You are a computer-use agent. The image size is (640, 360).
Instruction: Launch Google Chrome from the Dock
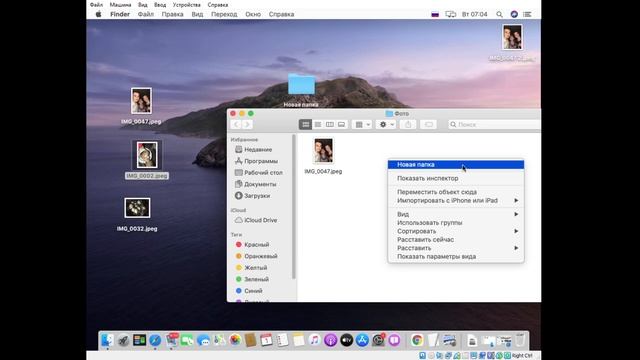click(417, 340)
